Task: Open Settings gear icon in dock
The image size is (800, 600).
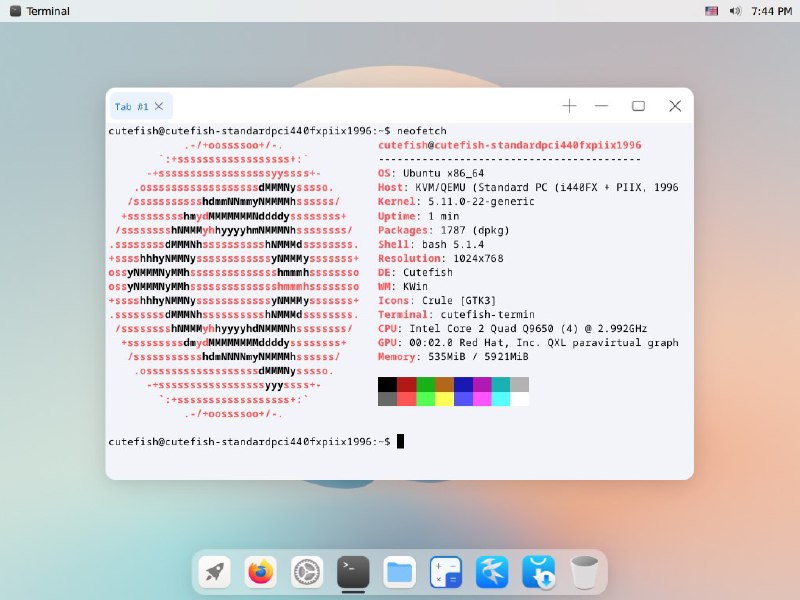Action: click(x=307, y=572)
